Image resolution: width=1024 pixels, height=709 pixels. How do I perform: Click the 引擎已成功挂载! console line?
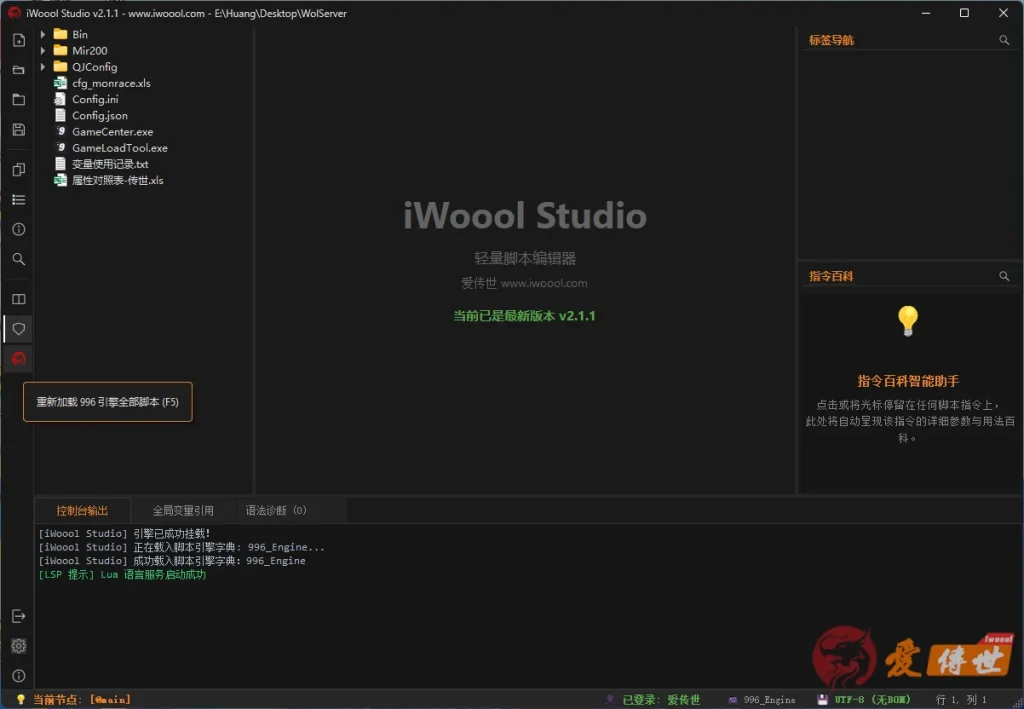(124, 533)
